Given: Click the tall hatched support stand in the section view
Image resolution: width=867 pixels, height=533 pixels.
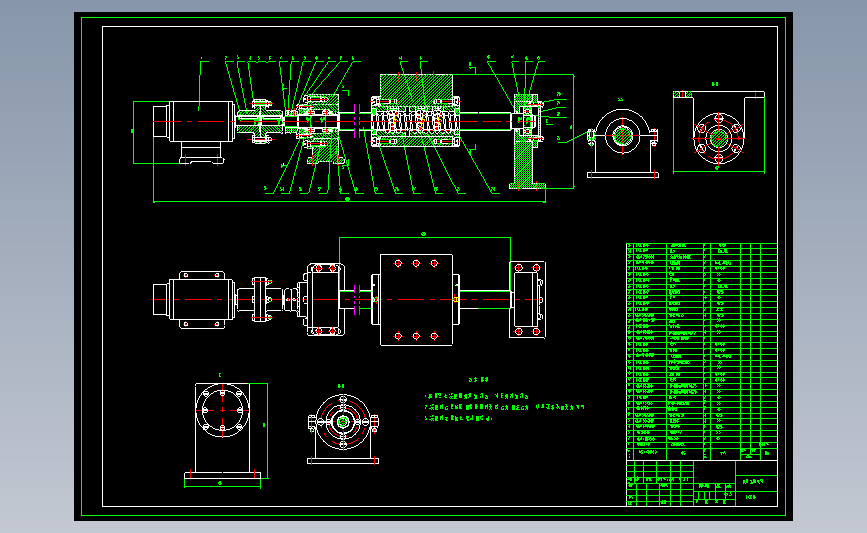Looking at the screenshot, I should pyautogui.click(x=526, y=142).
